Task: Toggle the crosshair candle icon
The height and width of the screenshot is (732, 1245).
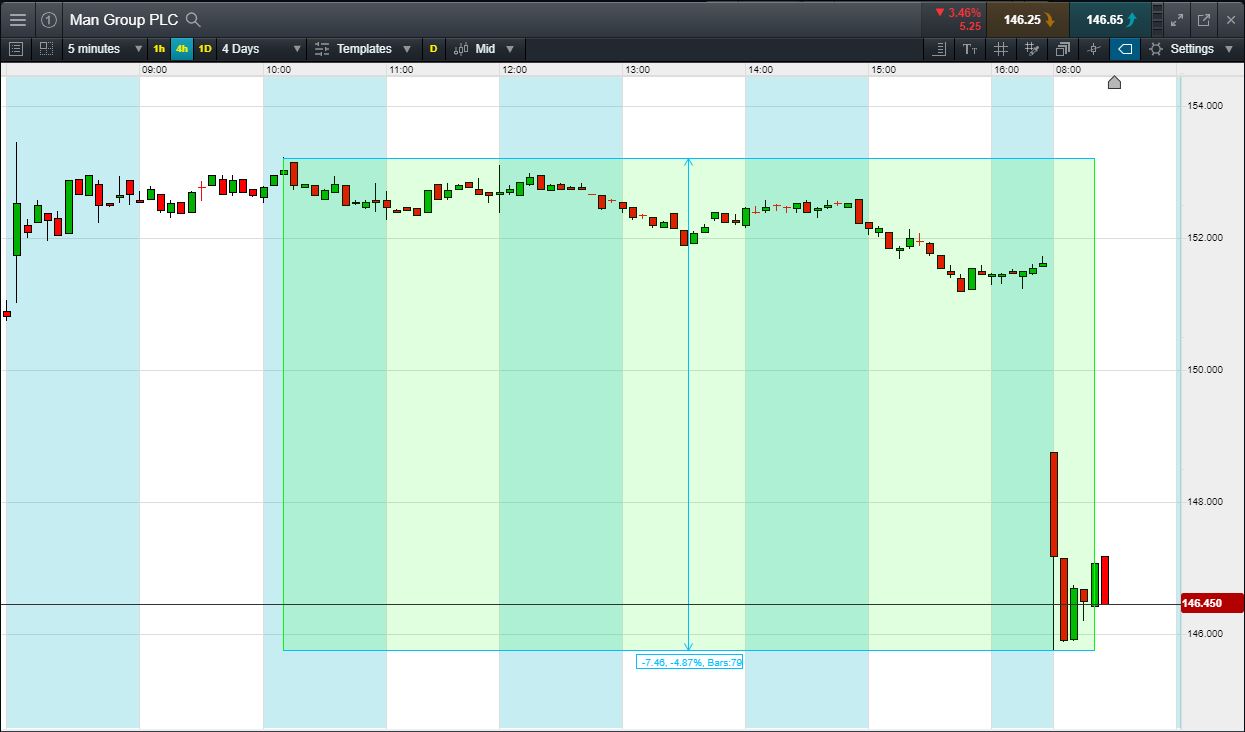Action: [1094, 48]
